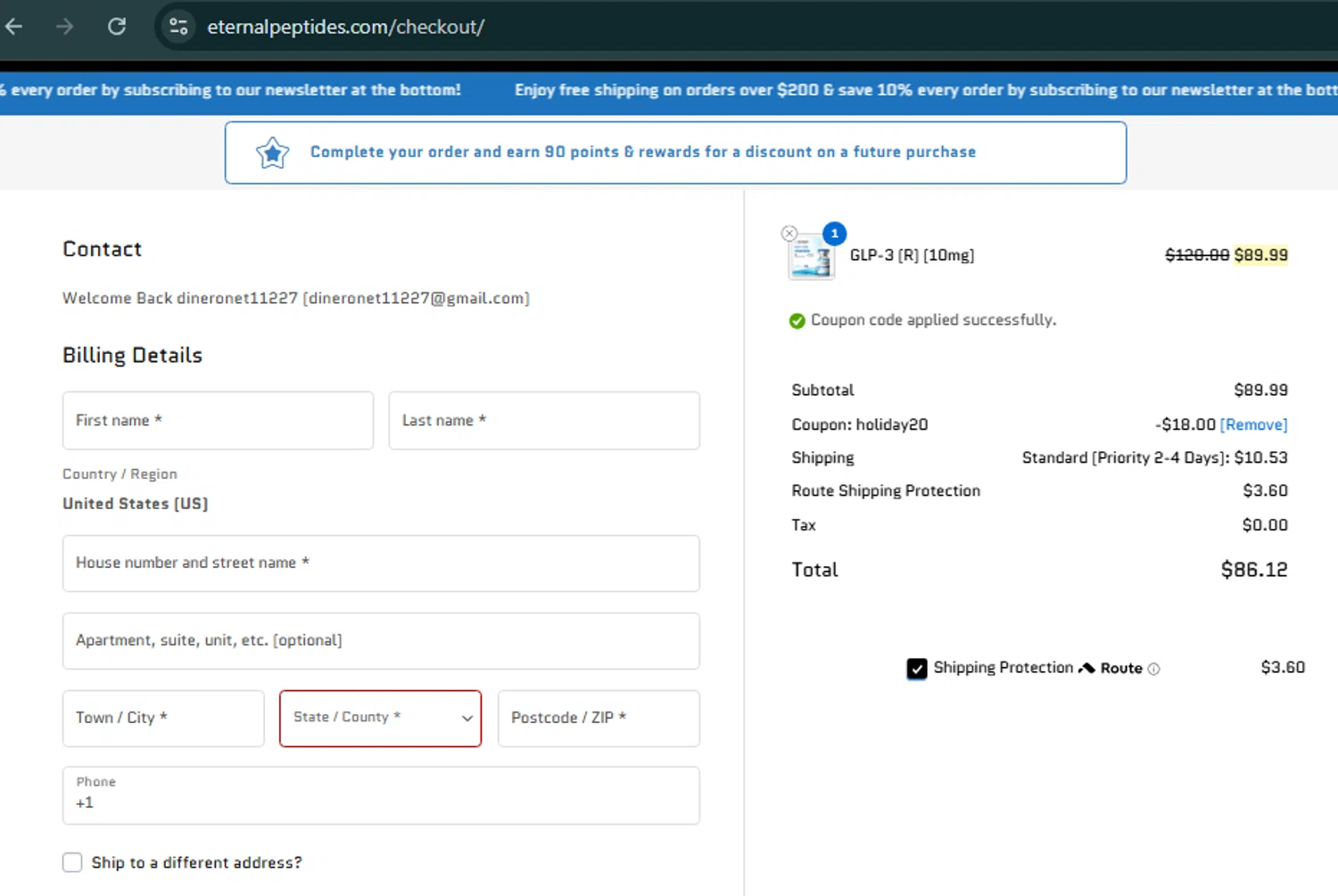Click the browser back arrow

coord(13,27)
